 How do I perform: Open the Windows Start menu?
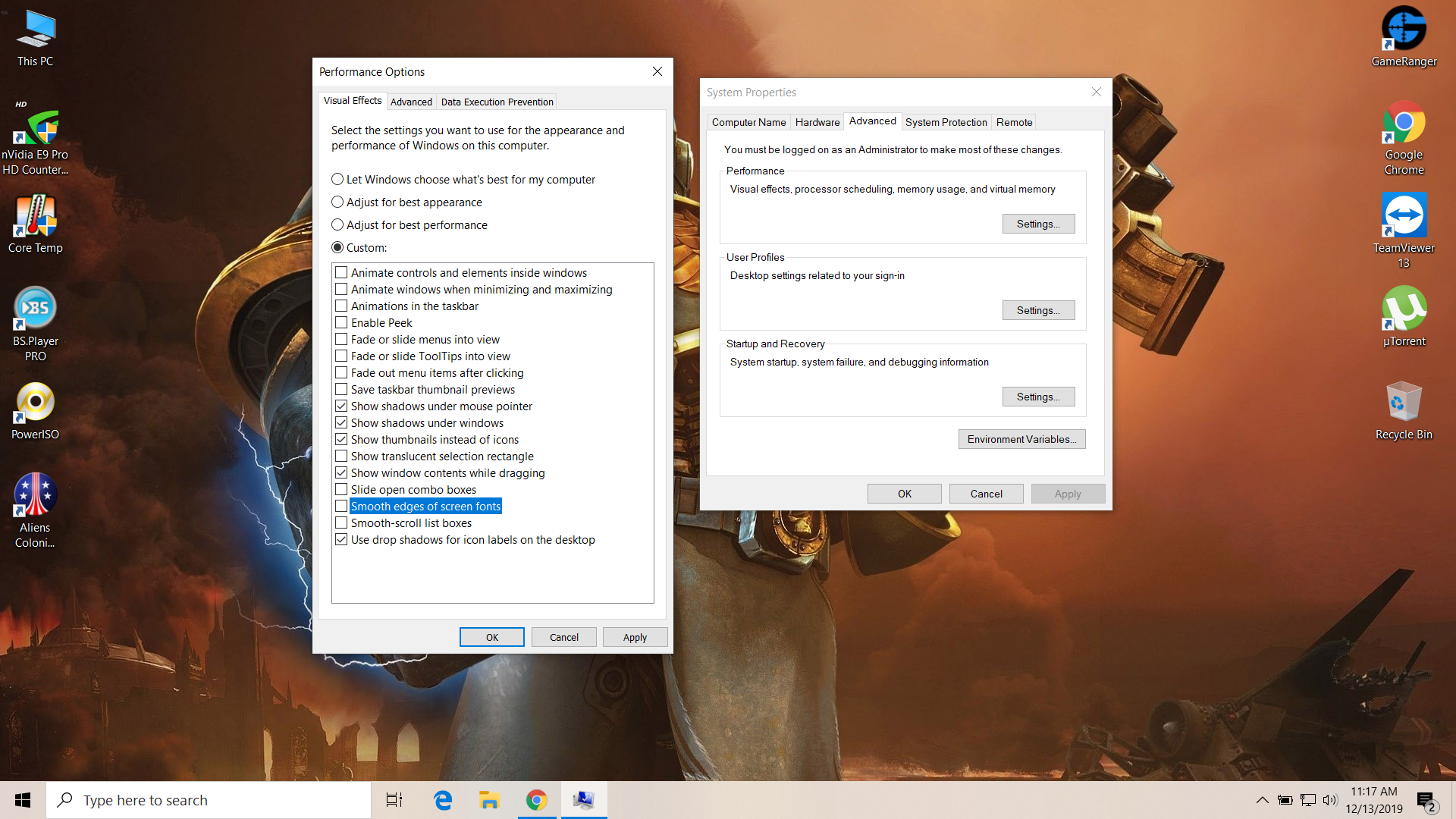click(x=23, y=800)
